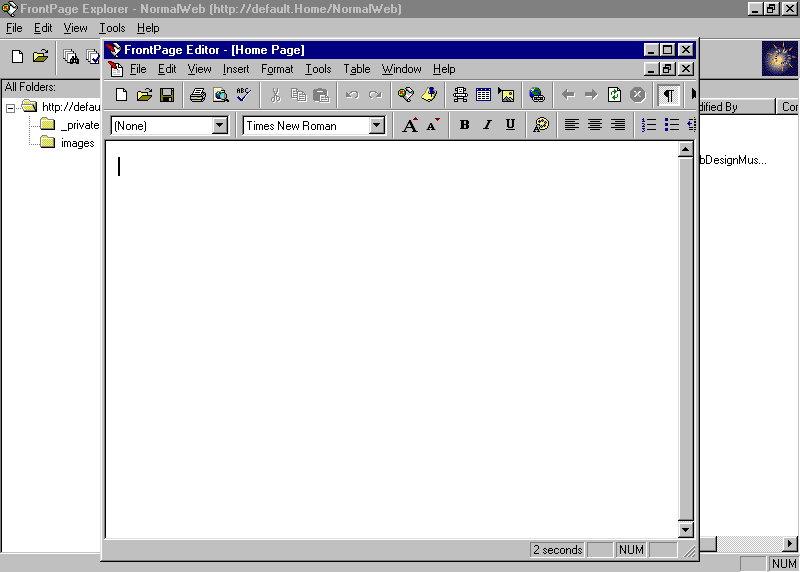800x572 pixels.
Task: Undo last action arrow icon
Action: 352,95
